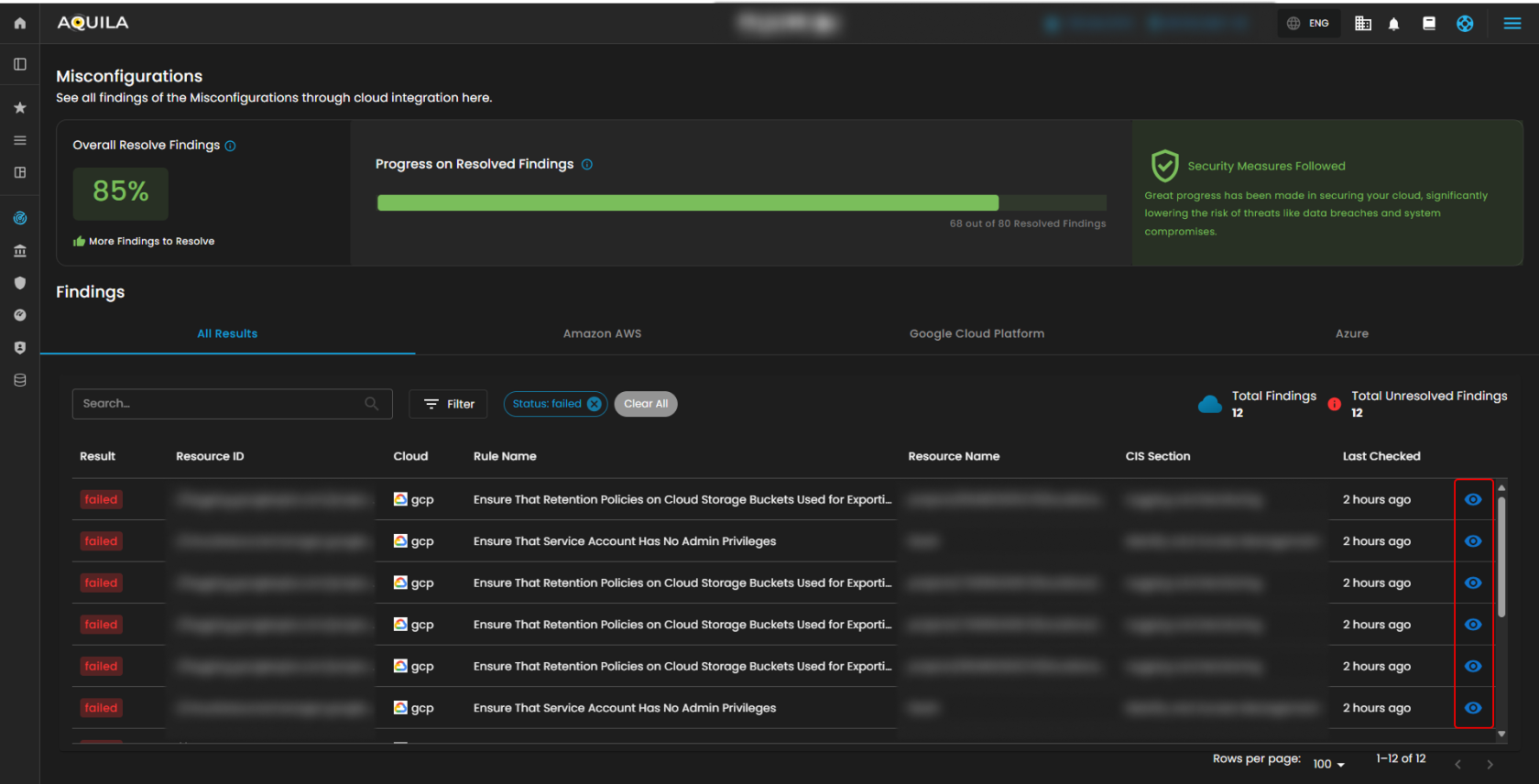The image size is (1539, 784).
Task: Switch to the Google Cloud Platform tab
Action: pyautogui.click(x=977, y=334)
